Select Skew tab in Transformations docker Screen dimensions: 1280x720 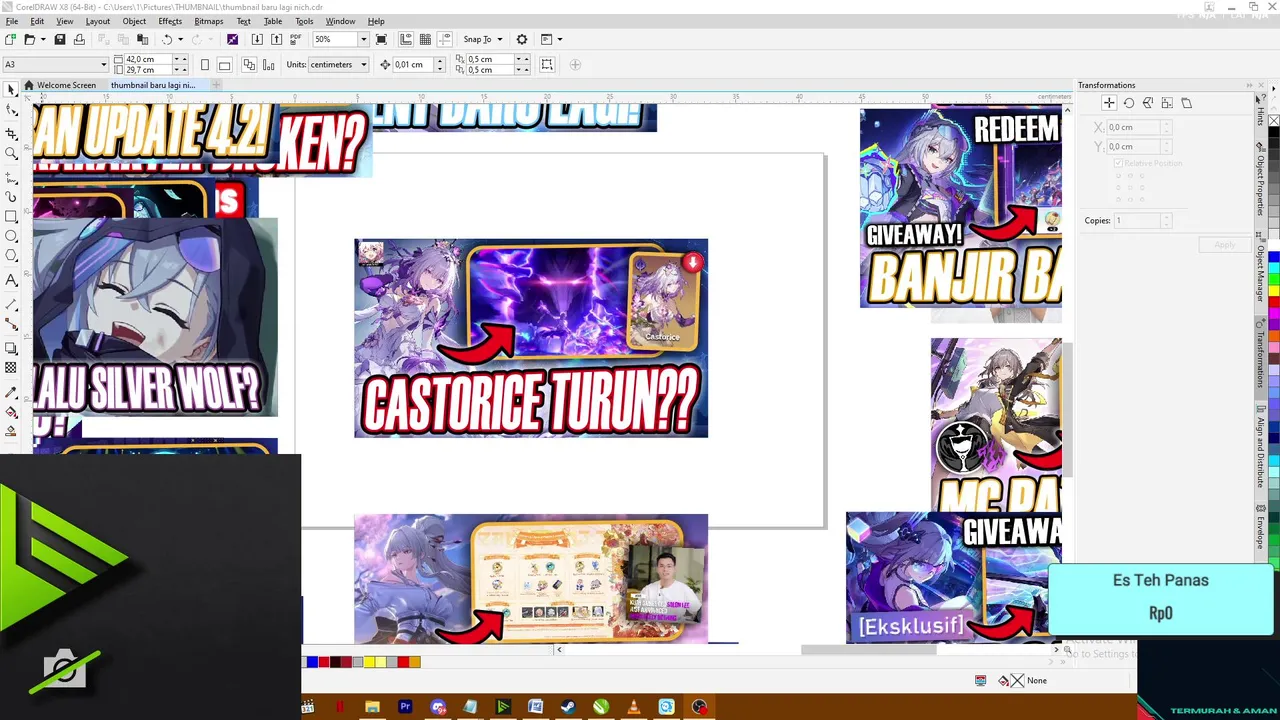coord(1186,103)
